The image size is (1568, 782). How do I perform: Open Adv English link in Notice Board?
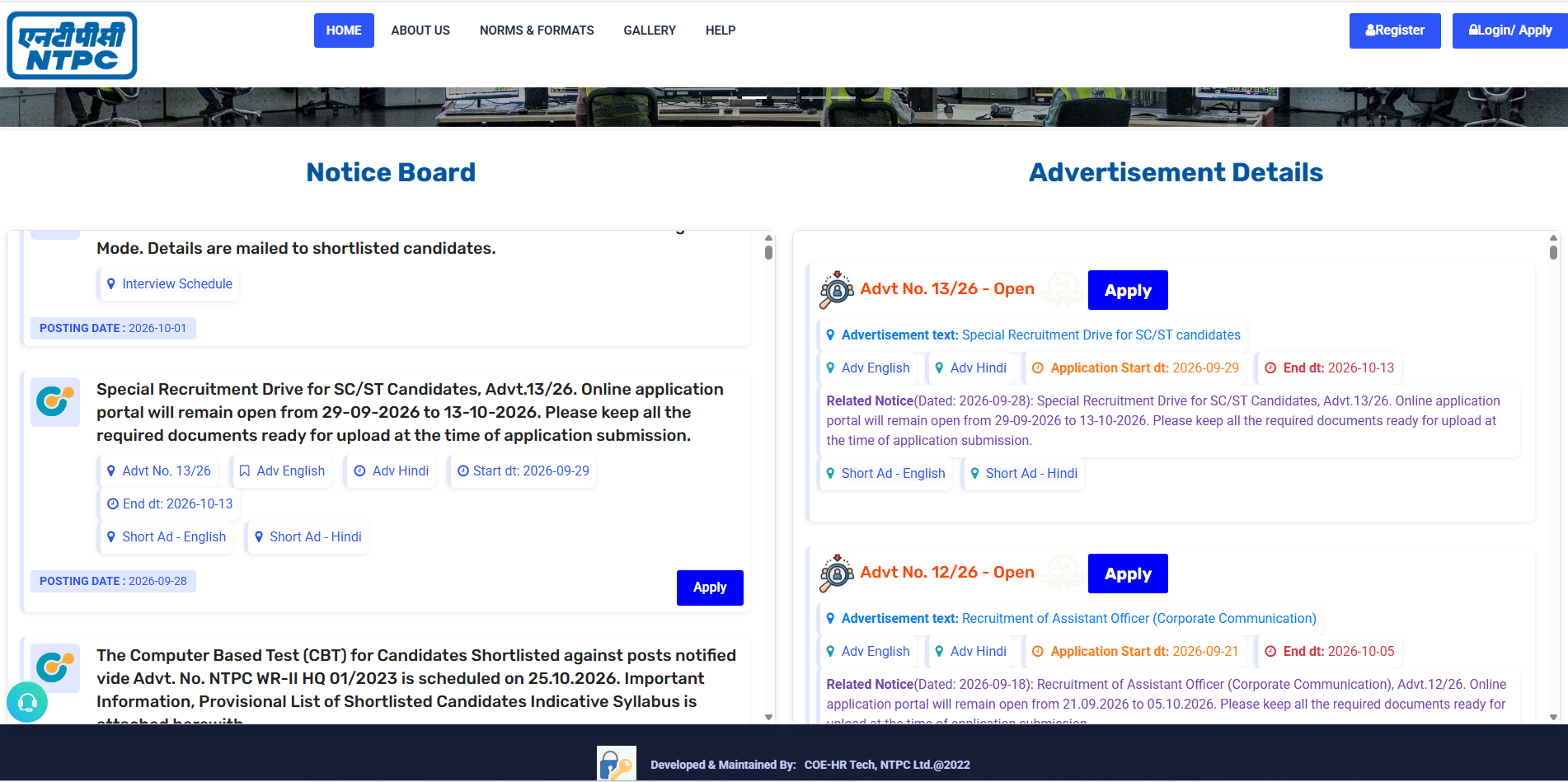(282, 471)
